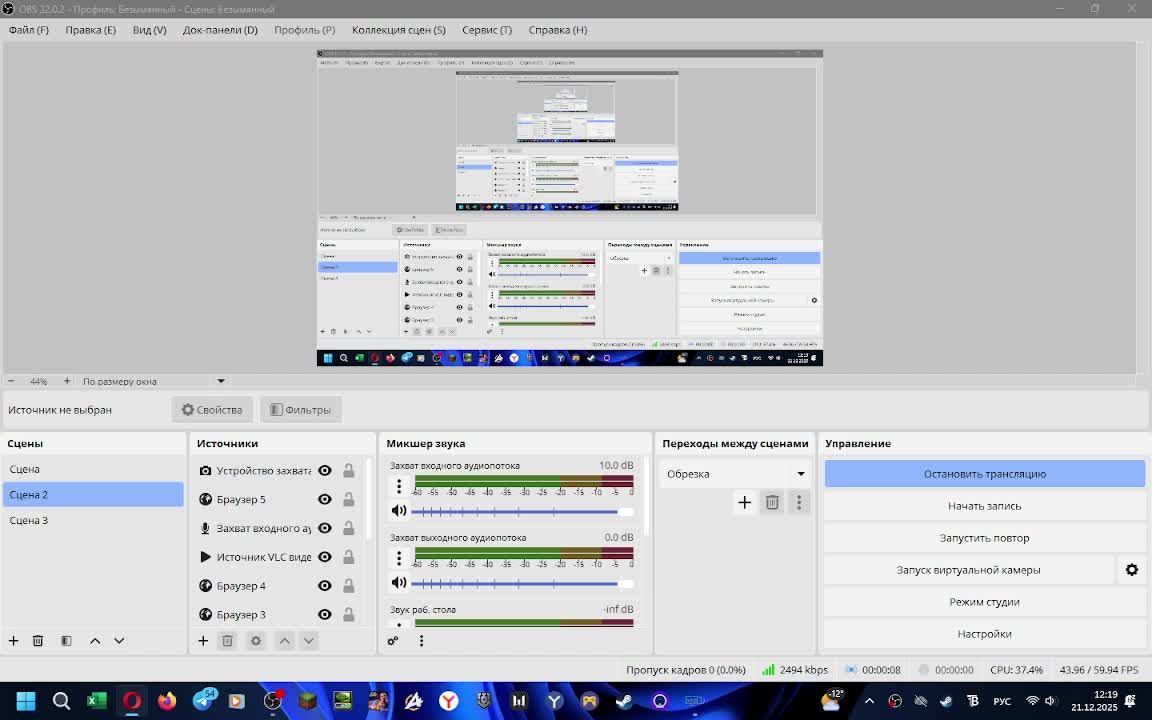
Task: Click Остановить трансляцию button
Action: (984, 474)
